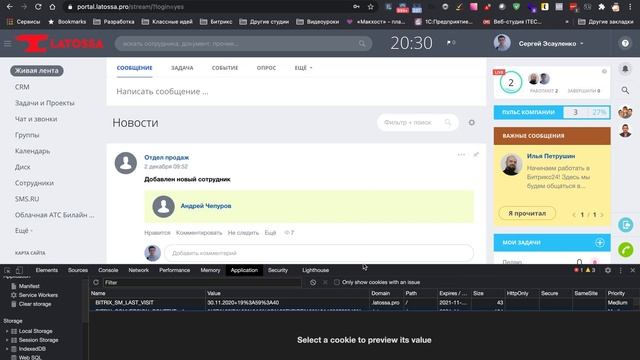Click the DevTools cookie Filter field

point(202,282)
